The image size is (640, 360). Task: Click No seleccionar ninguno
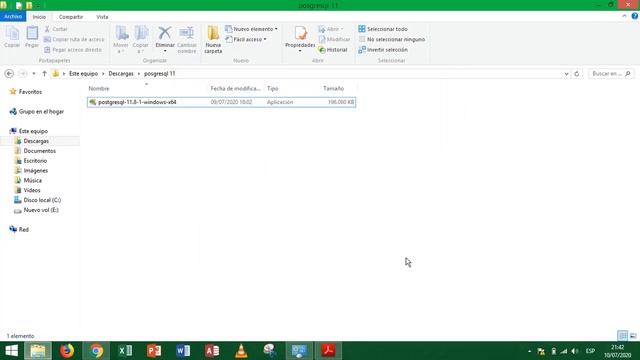(392, 39)
